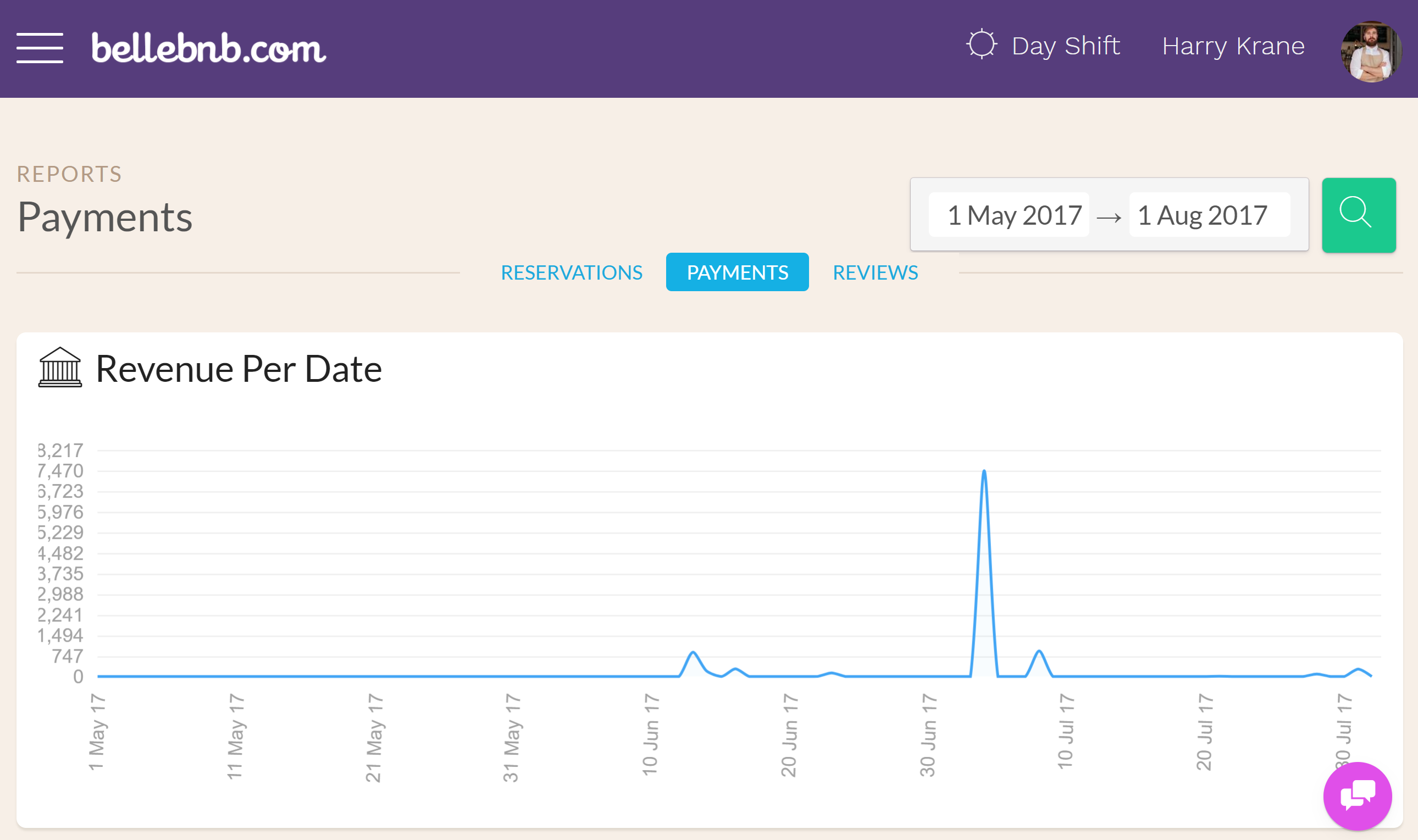Image resolution: width=1418 pixels, height=840 pixels.
Task: Click the bellebnb.com logo
Action: [x=209, y=48]
